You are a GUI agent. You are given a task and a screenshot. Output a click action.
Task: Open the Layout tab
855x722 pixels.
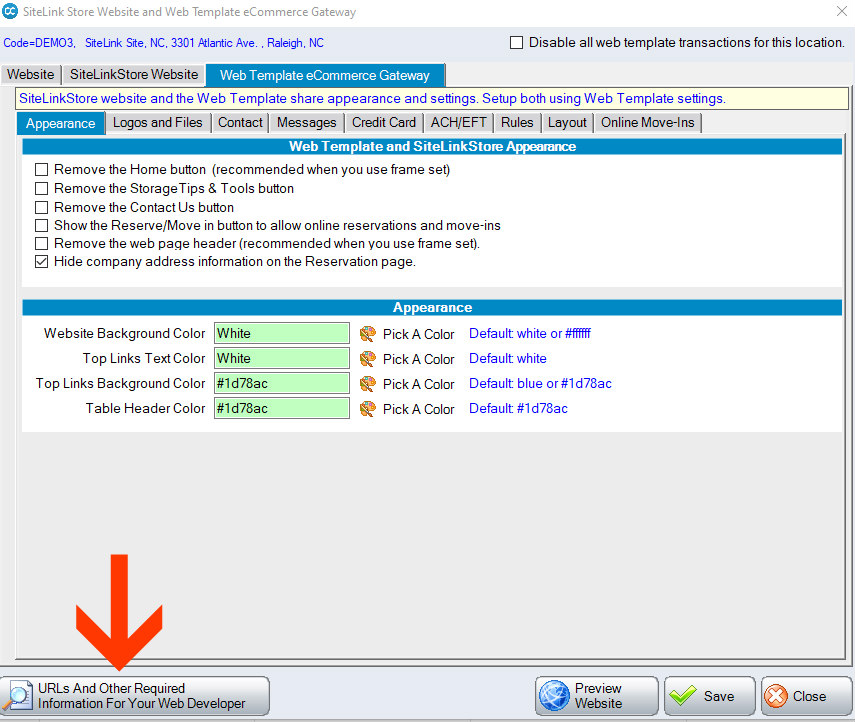pos(567,123)
